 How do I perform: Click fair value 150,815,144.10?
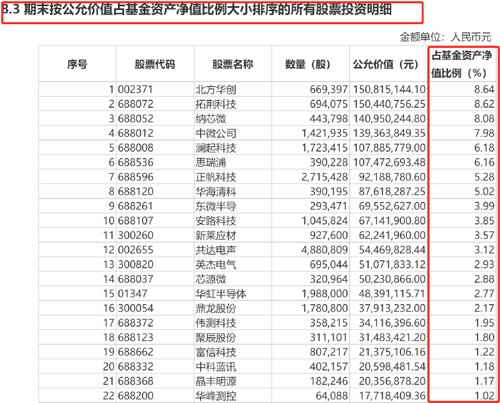point(389,89)
